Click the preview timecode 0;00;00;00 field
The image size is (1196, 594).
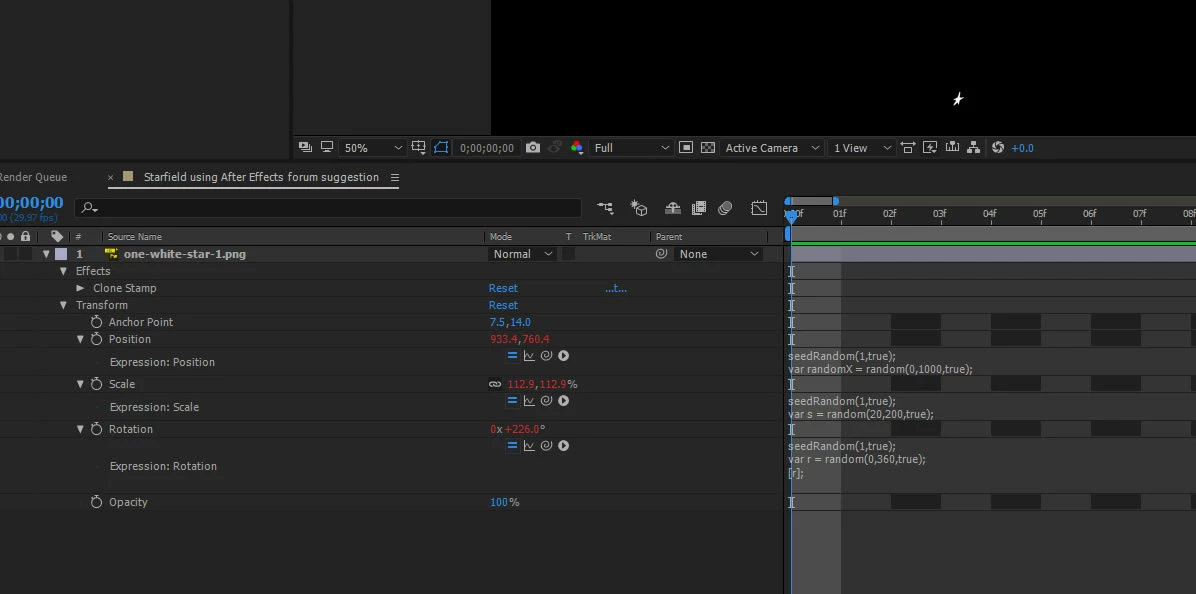point(487,148)
